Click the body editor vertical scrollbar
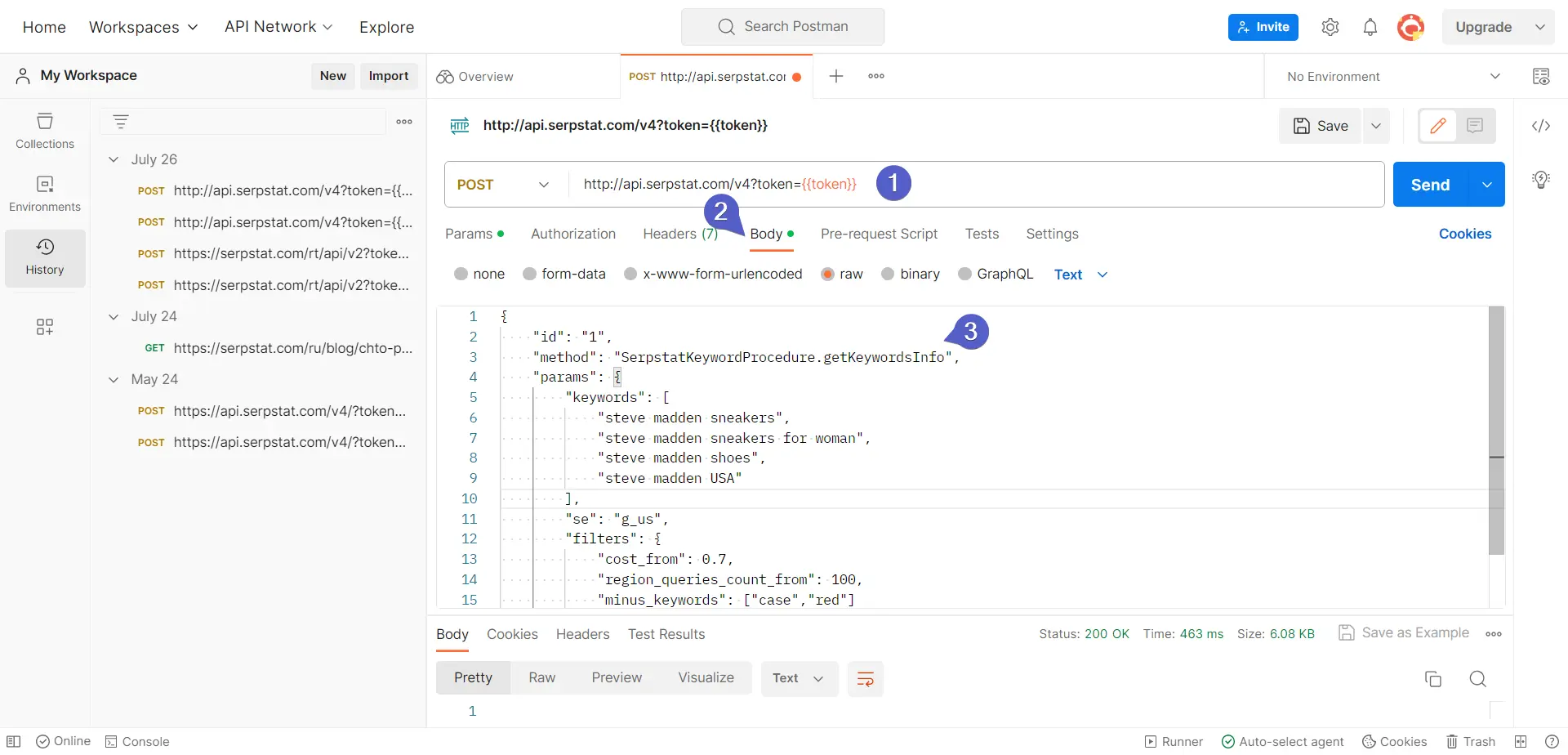1568x755 pixels. 1496,431
